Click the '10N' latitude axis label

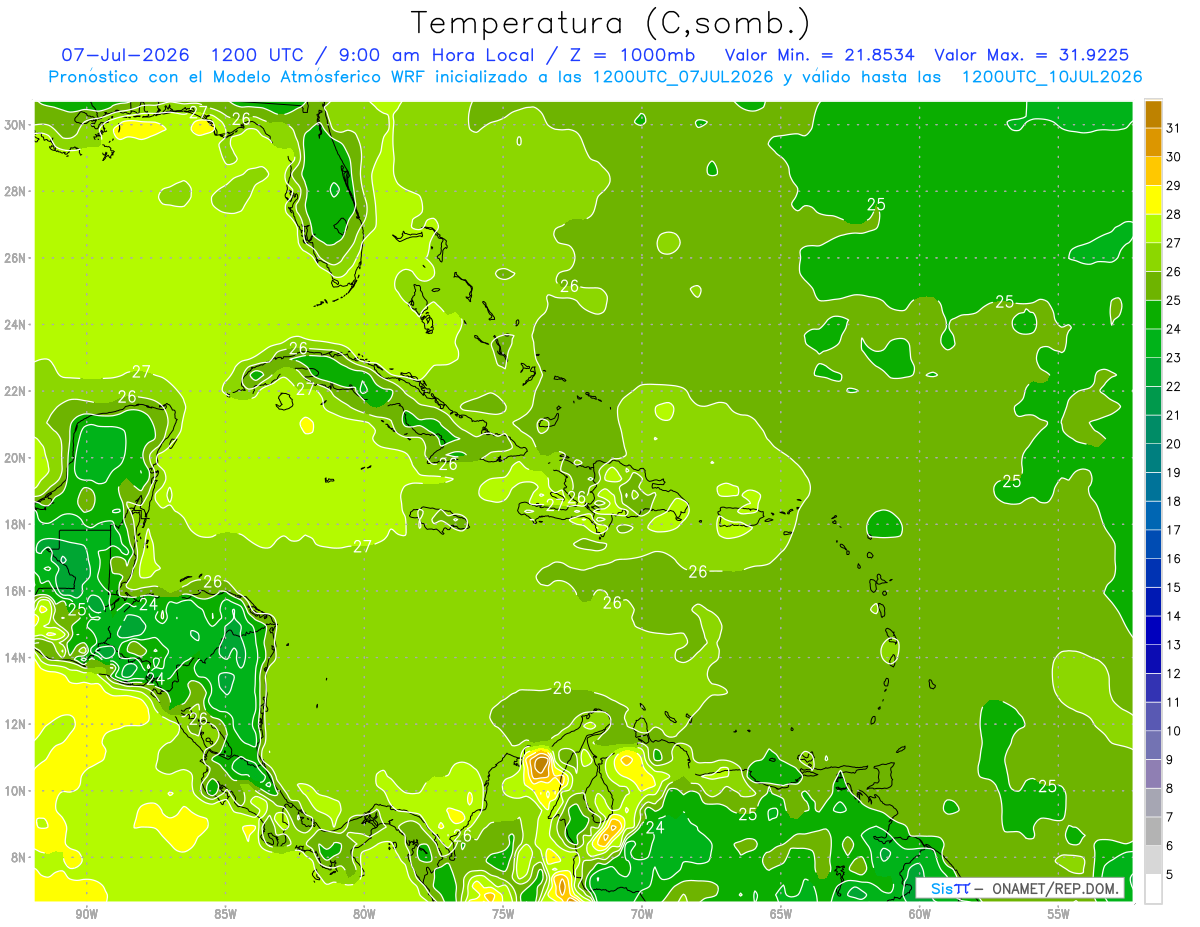coord(16,790)
